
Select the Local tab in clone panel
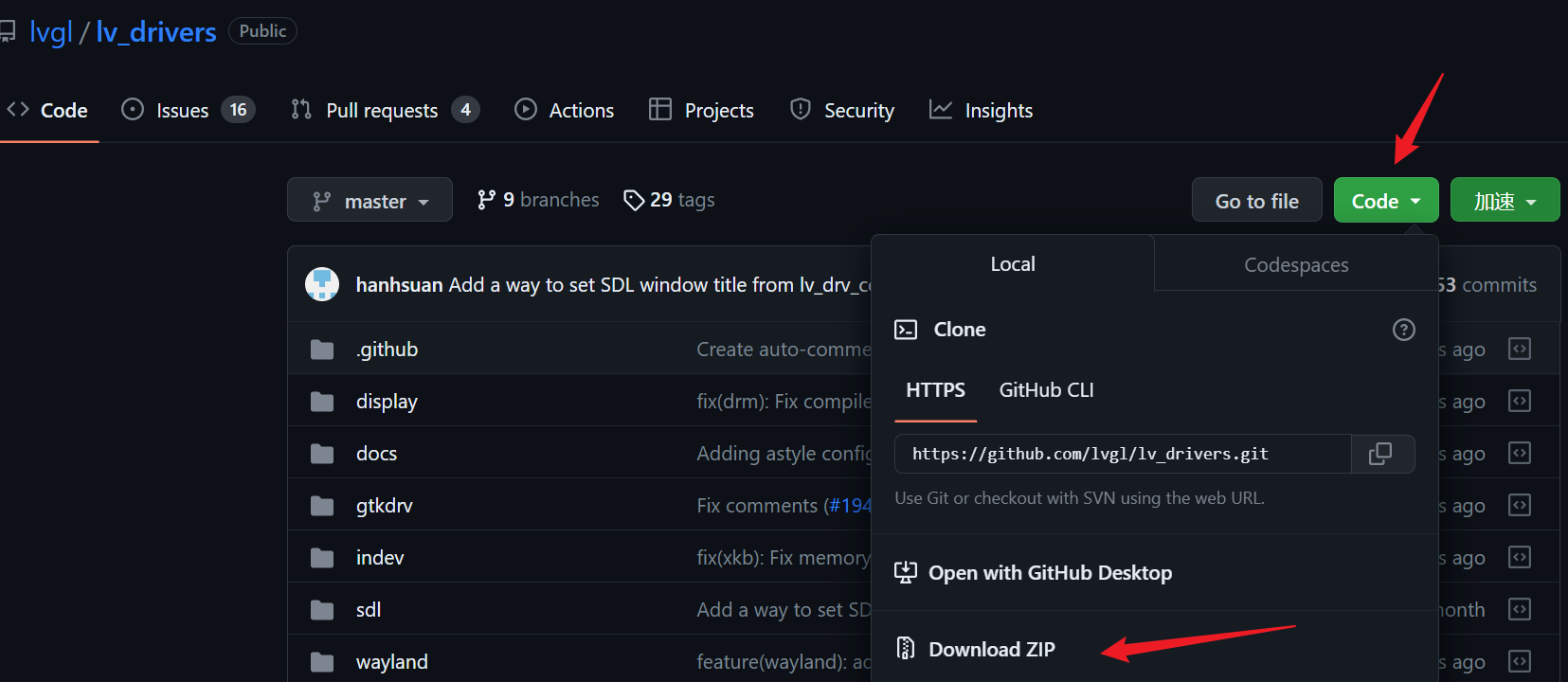coord(1013,264)
